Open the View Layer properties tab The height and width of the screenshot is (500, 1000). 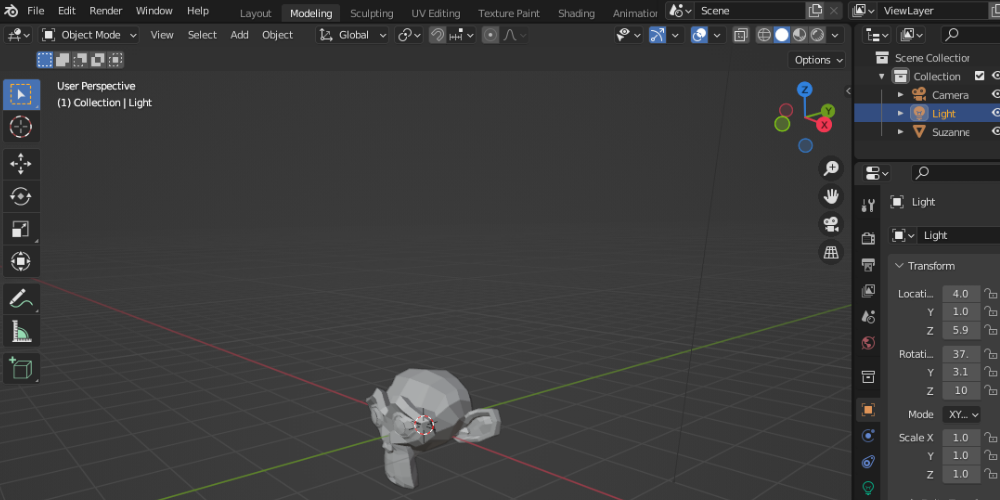point(868,291)
